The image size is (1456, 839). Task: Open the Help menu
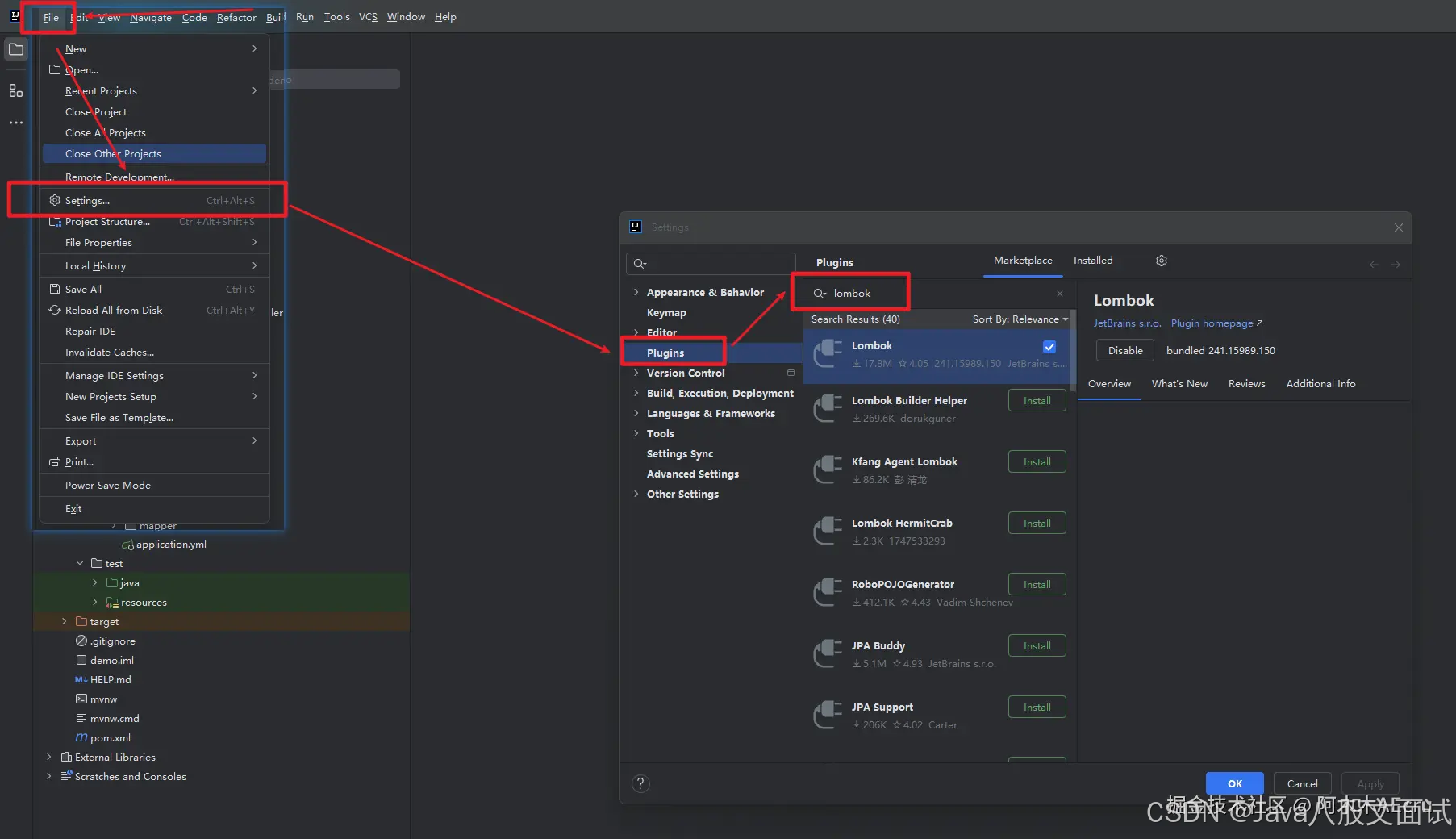[445, 17]
